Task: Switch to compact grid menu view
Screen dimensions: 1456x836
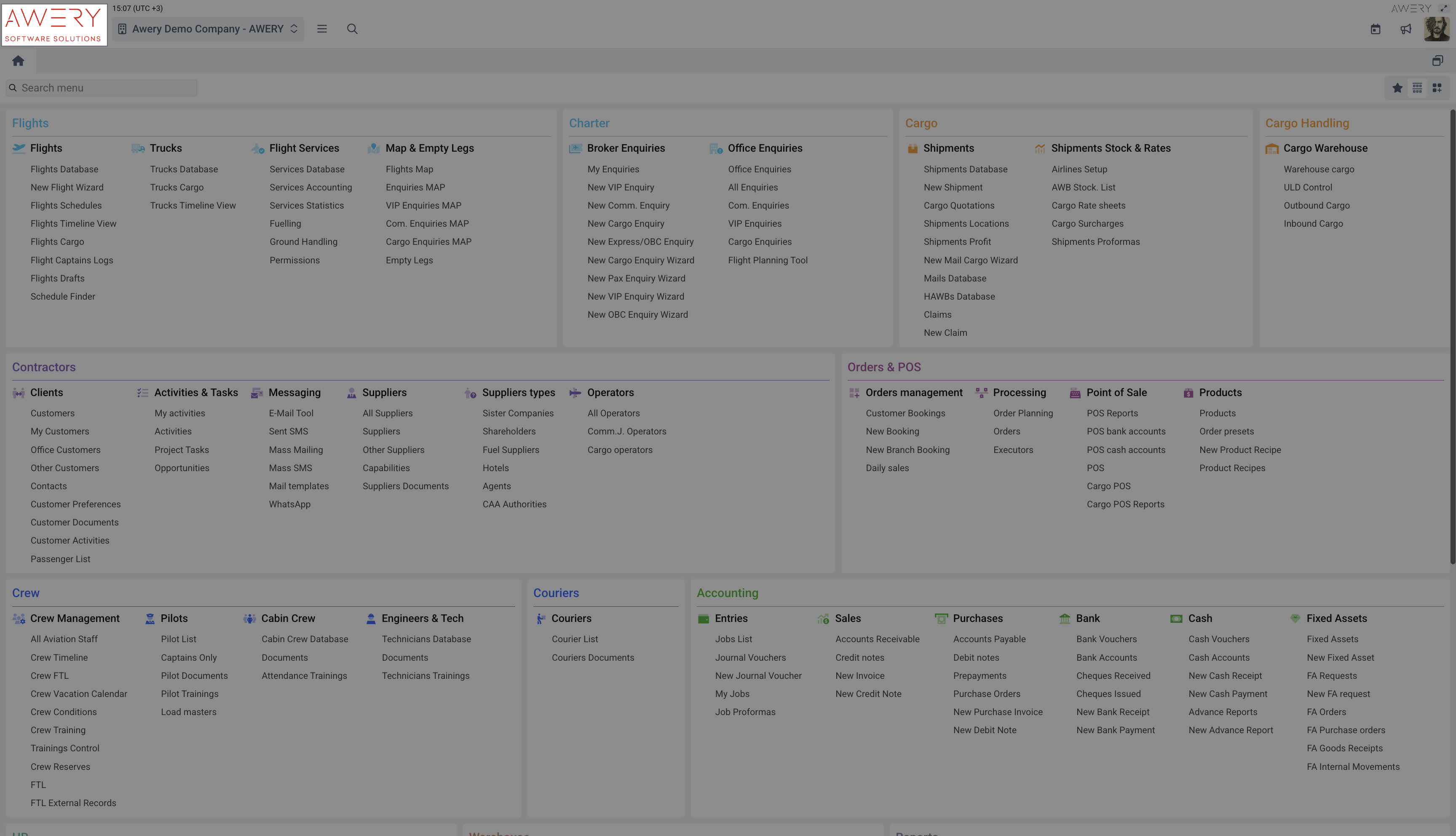Action: (1417, 88)
